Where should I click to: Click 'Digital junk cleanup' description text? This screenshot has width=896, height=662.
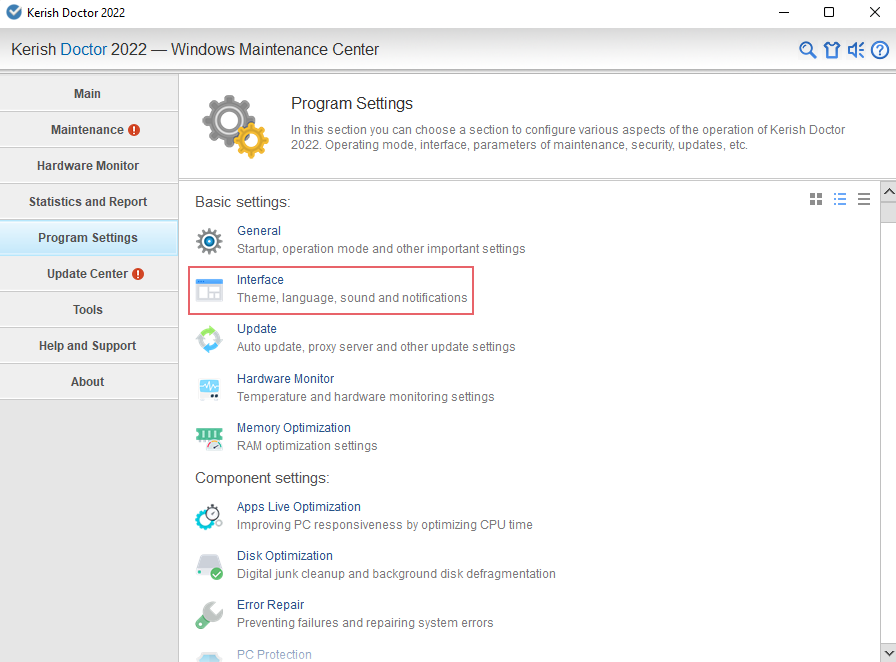pos(396,575)
